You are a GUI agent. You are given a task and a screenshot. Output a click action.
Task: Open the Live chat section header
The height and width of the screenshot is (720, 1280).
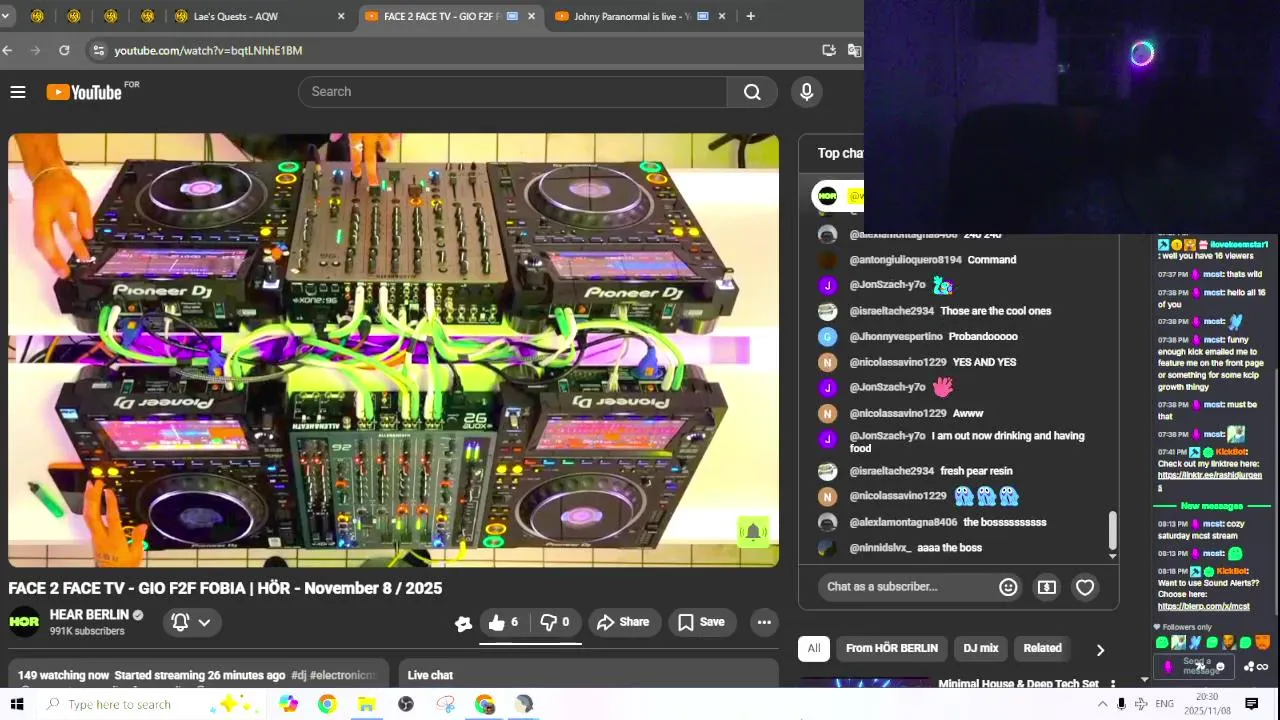(x=430, y=676)
